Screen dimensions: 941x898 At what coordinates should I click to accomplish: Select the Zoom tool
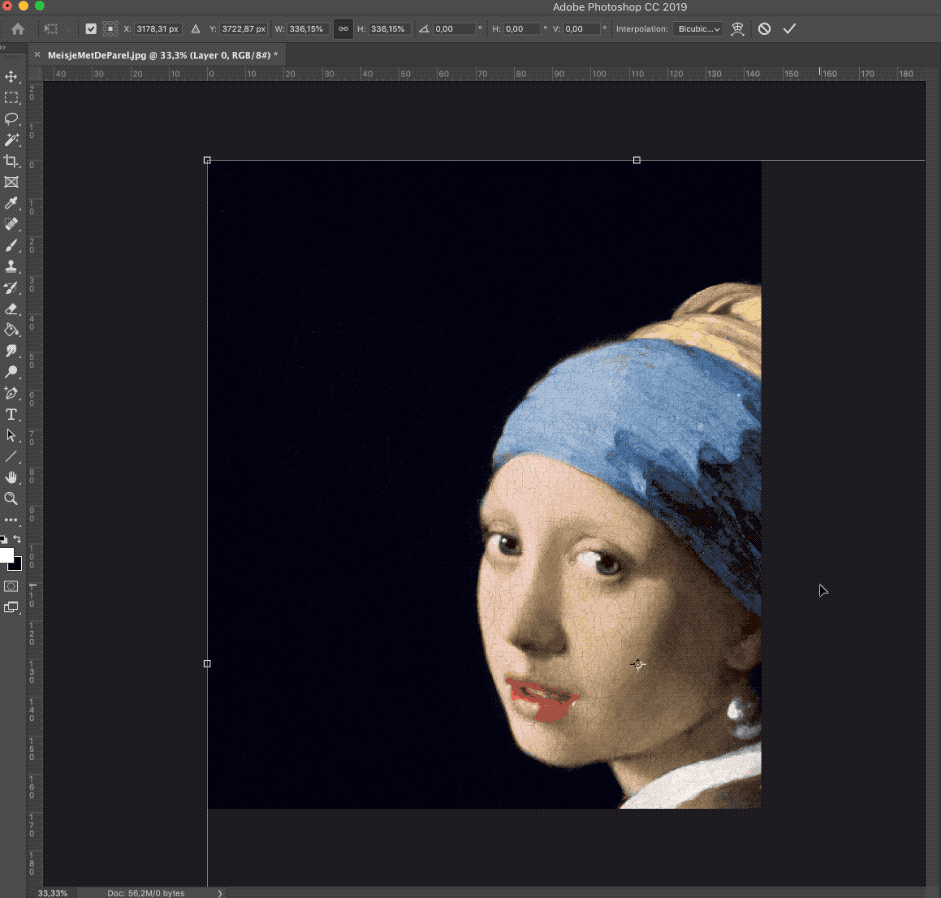12,498
